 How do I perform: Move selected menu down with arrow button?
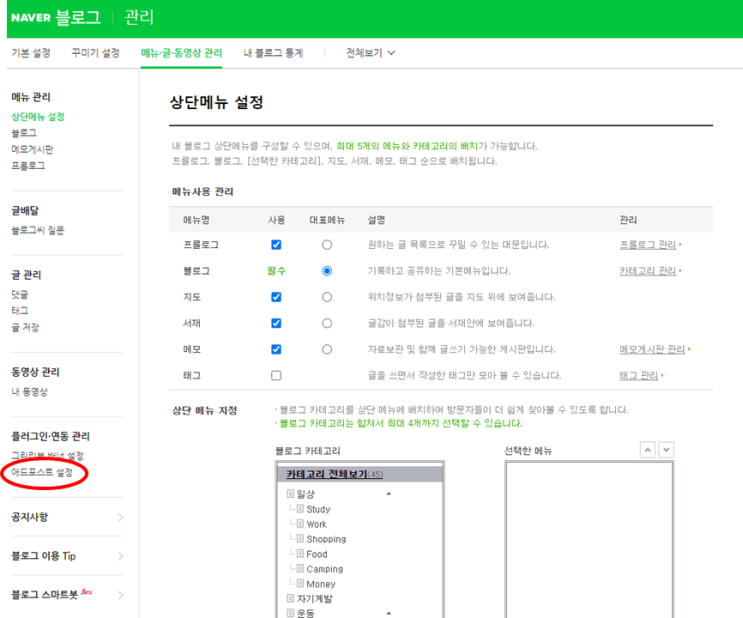[666, 450]
